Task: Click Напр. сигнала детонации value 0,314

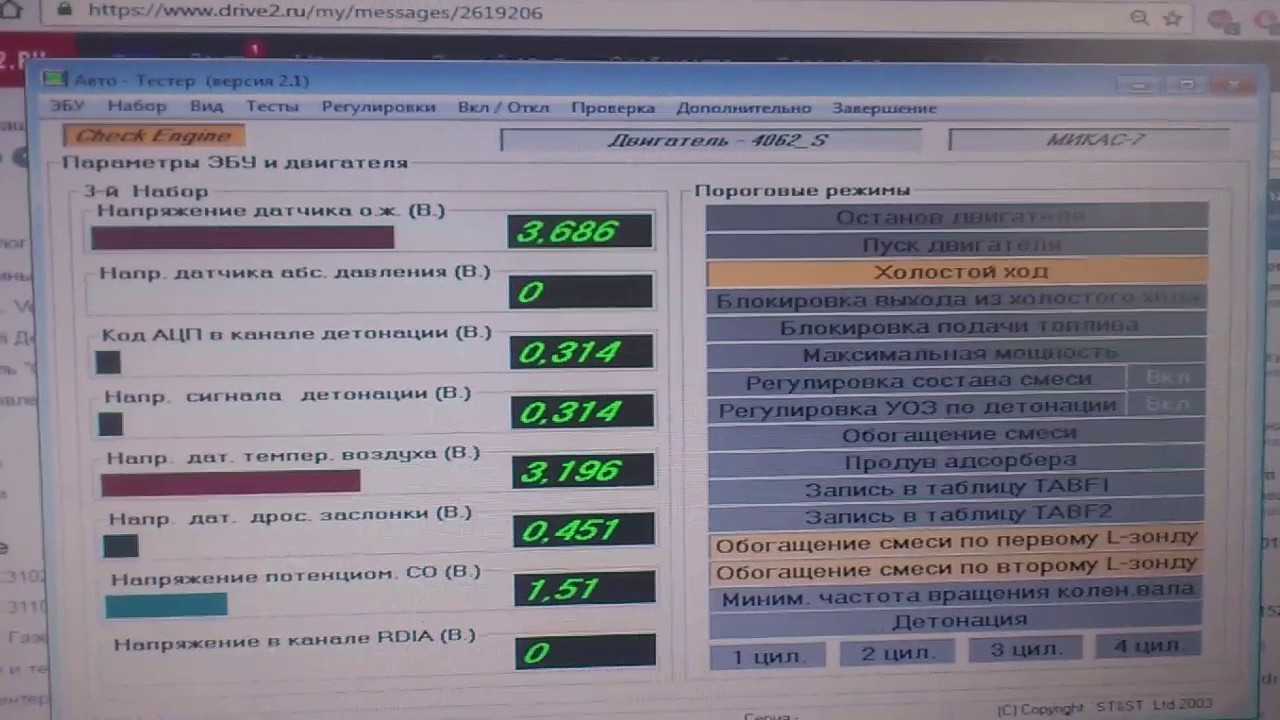Action: click(x=583, y=411)
